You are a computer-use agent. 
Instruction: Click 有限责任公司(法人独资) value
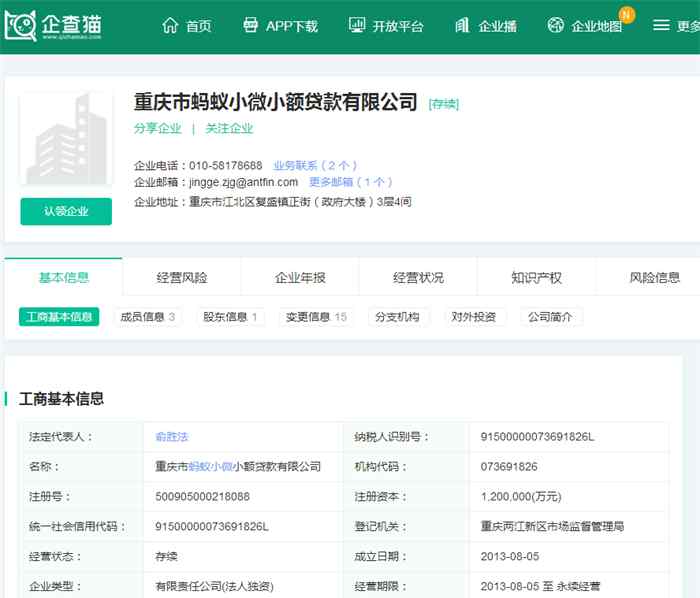click(214, 586)
